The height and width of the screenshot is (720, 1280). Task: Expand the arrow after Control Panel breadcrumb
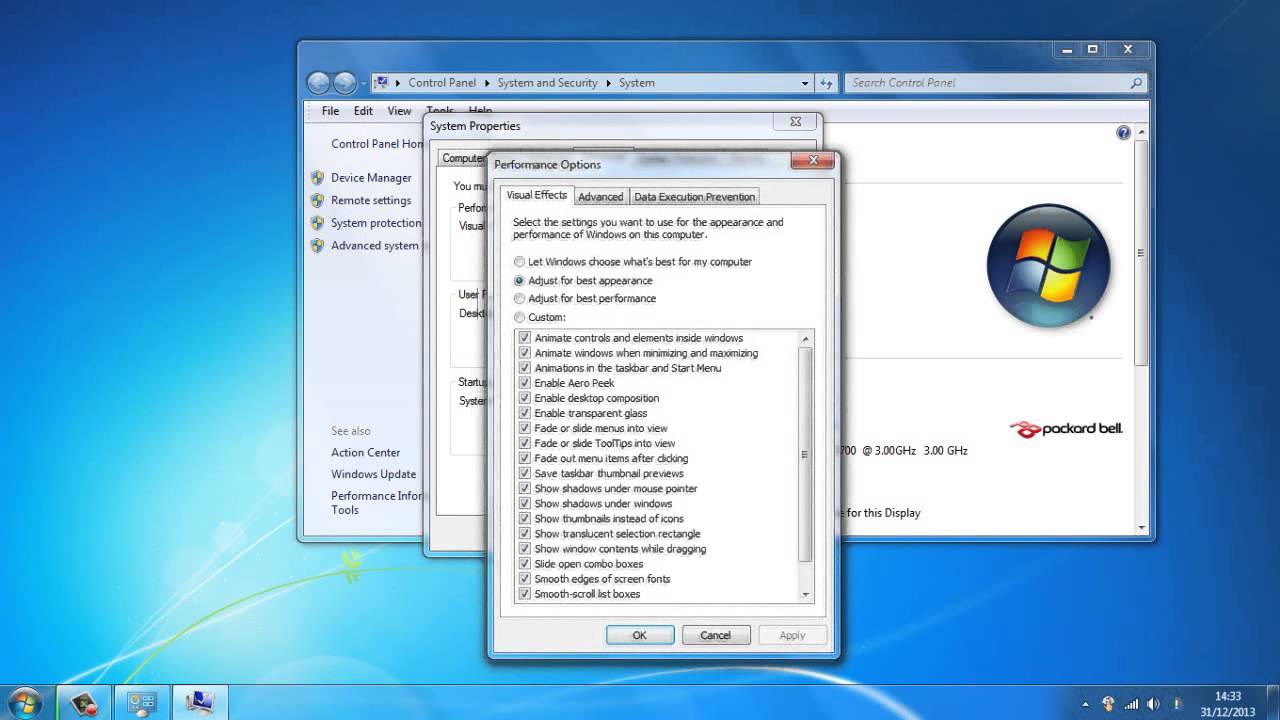pos(487,83)
